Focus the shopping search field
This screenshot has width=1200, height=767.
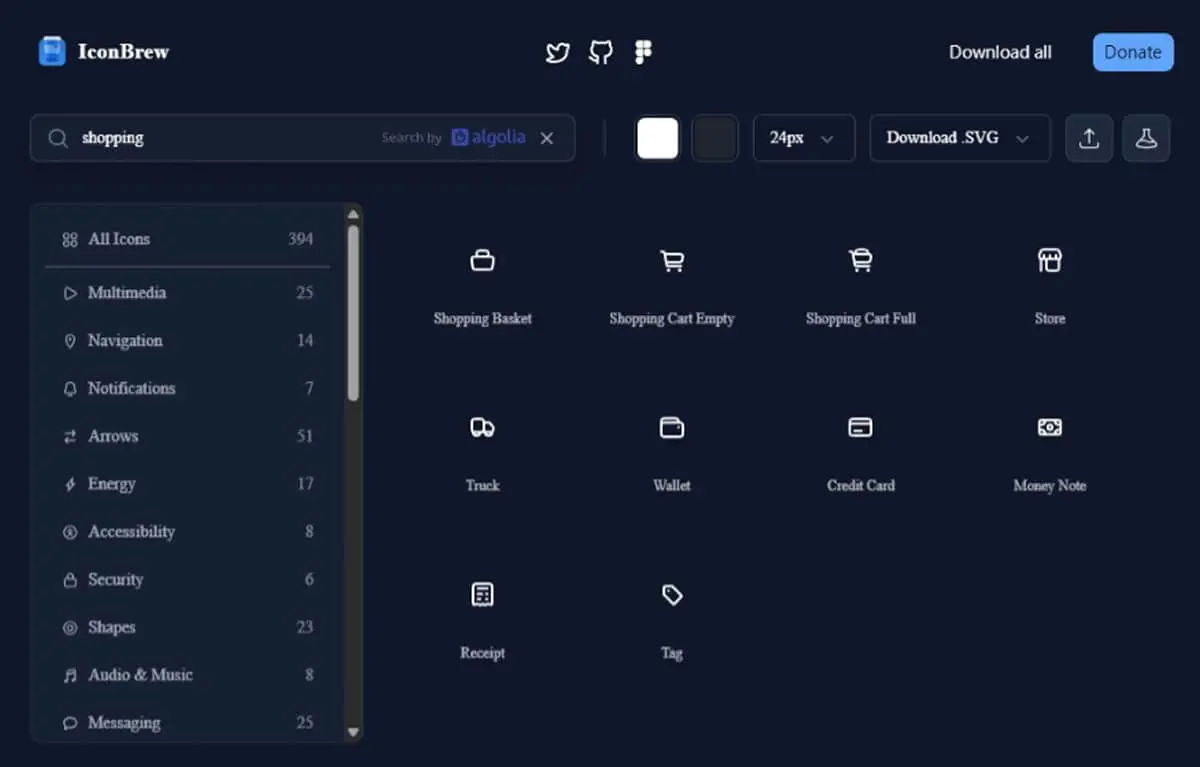click(302, 138)
